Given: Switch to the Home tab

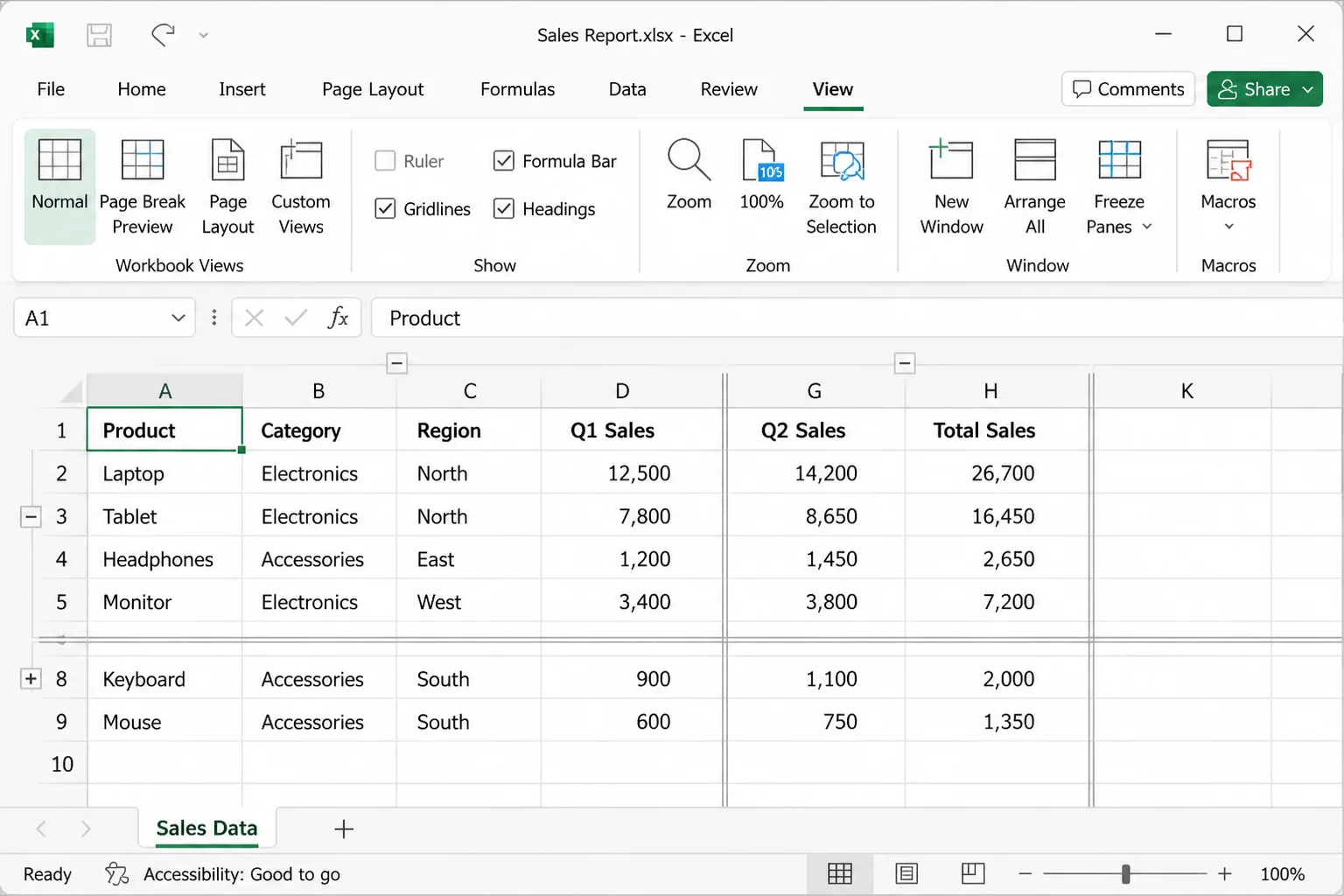Looking at the screenshot, I should click(x=142, y=89).
